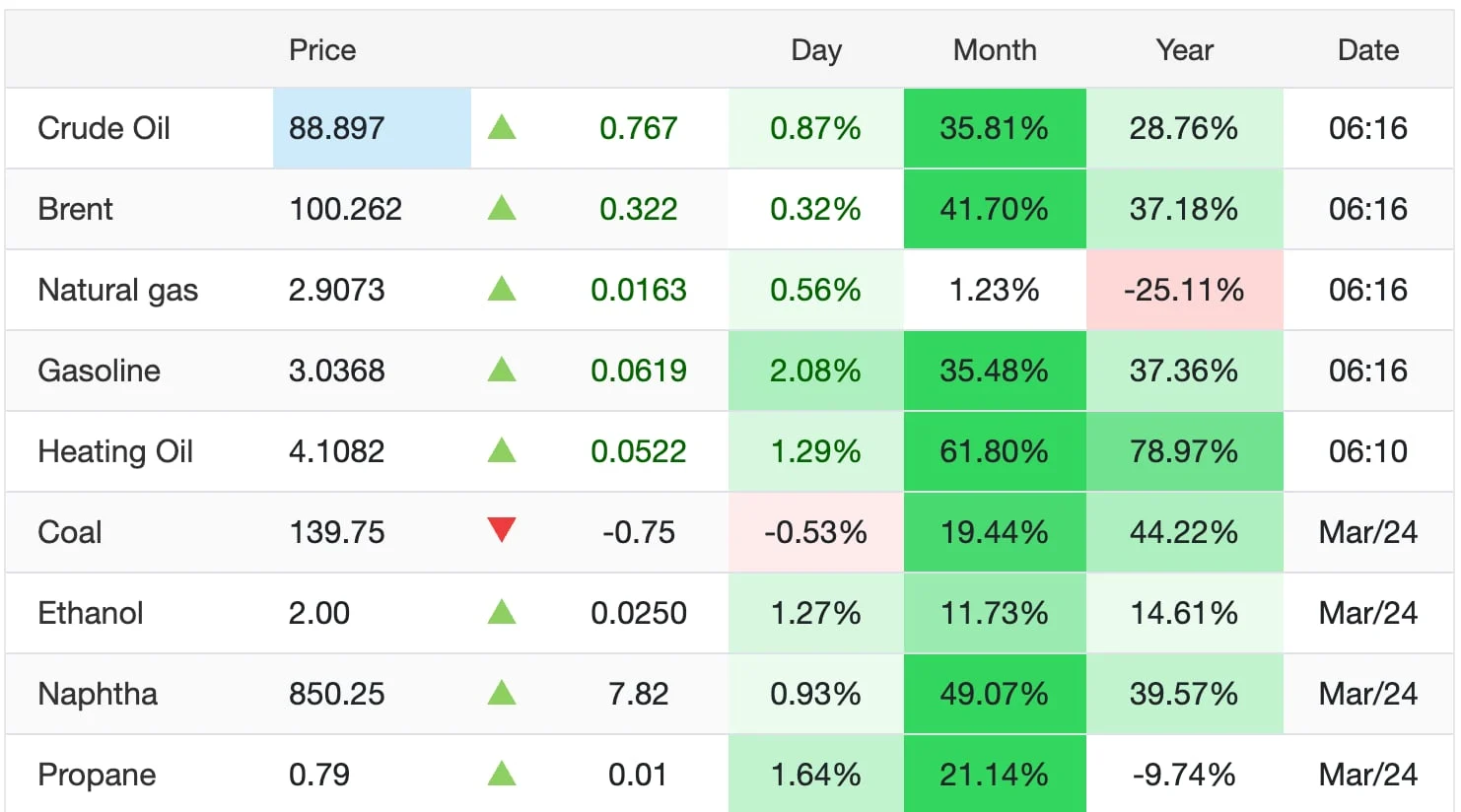The width and height of the screenshot is (1461, 812).
Task: Click the red Natural gas yearly -25.11% cell
Action: [1184, 290]
